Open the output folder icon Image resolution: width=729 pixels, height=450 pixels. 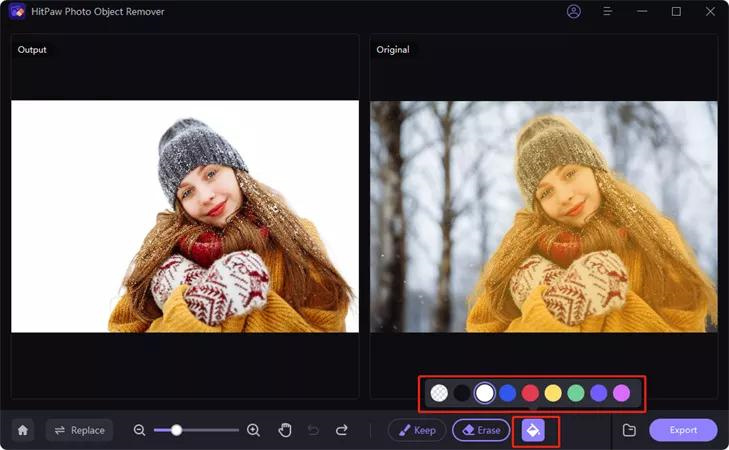point(629,430)
